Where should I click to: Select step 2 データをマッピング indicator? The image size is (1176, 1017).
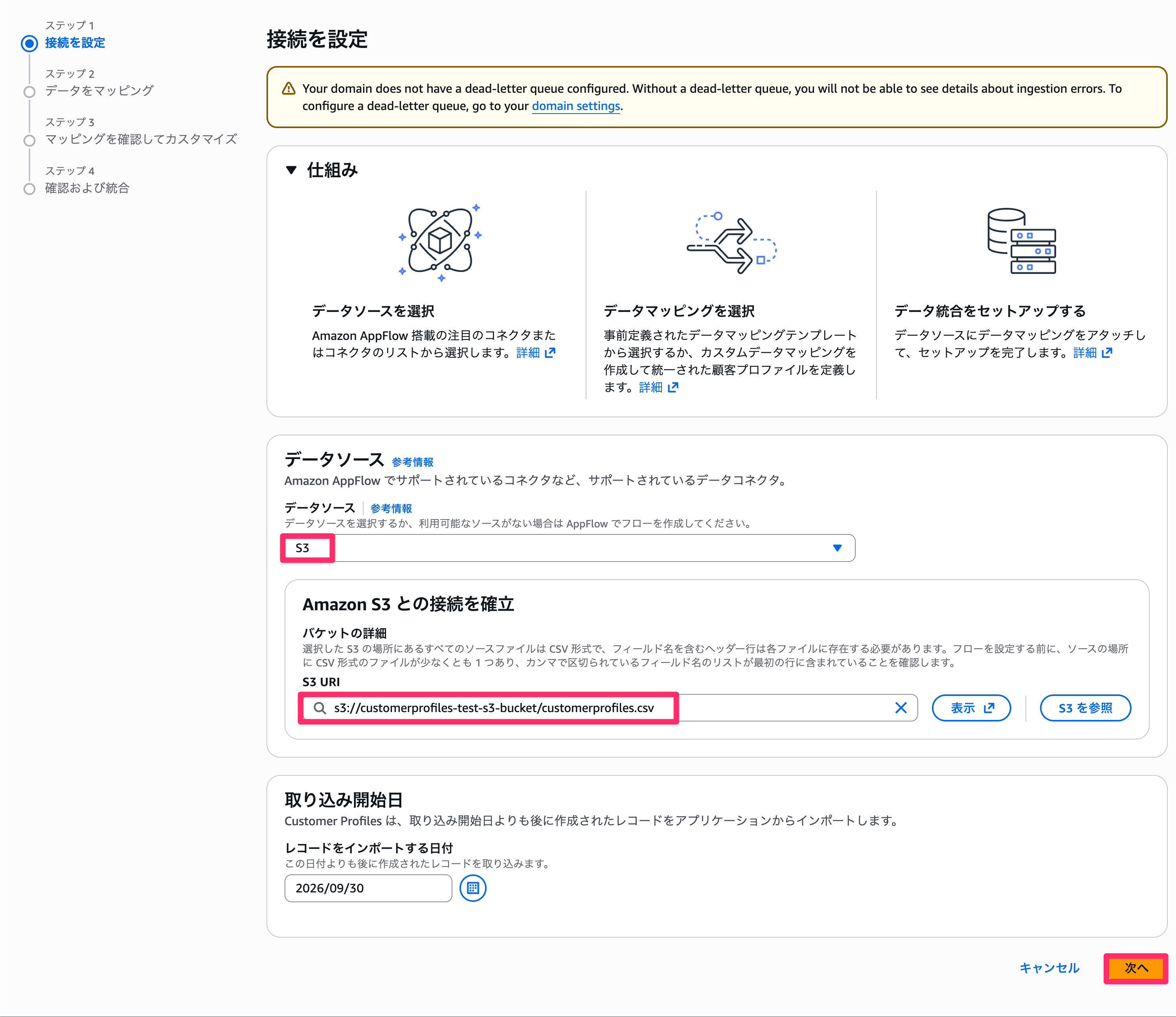pyautogui.click(x=29, y=92)
